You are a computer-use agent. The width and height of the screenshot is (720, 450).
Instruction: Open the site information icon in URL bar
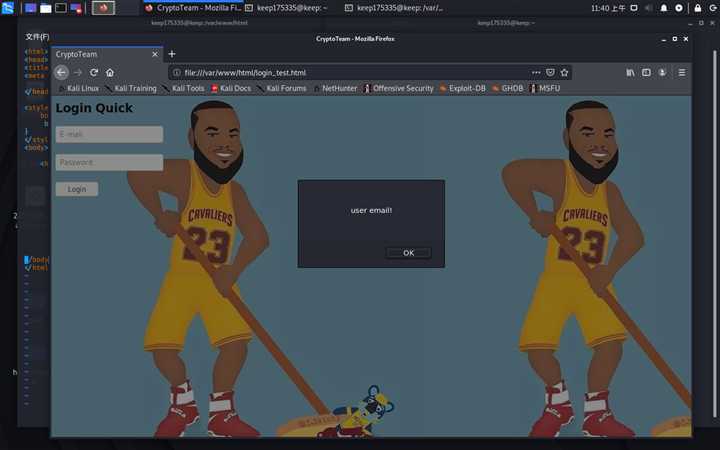176,72
